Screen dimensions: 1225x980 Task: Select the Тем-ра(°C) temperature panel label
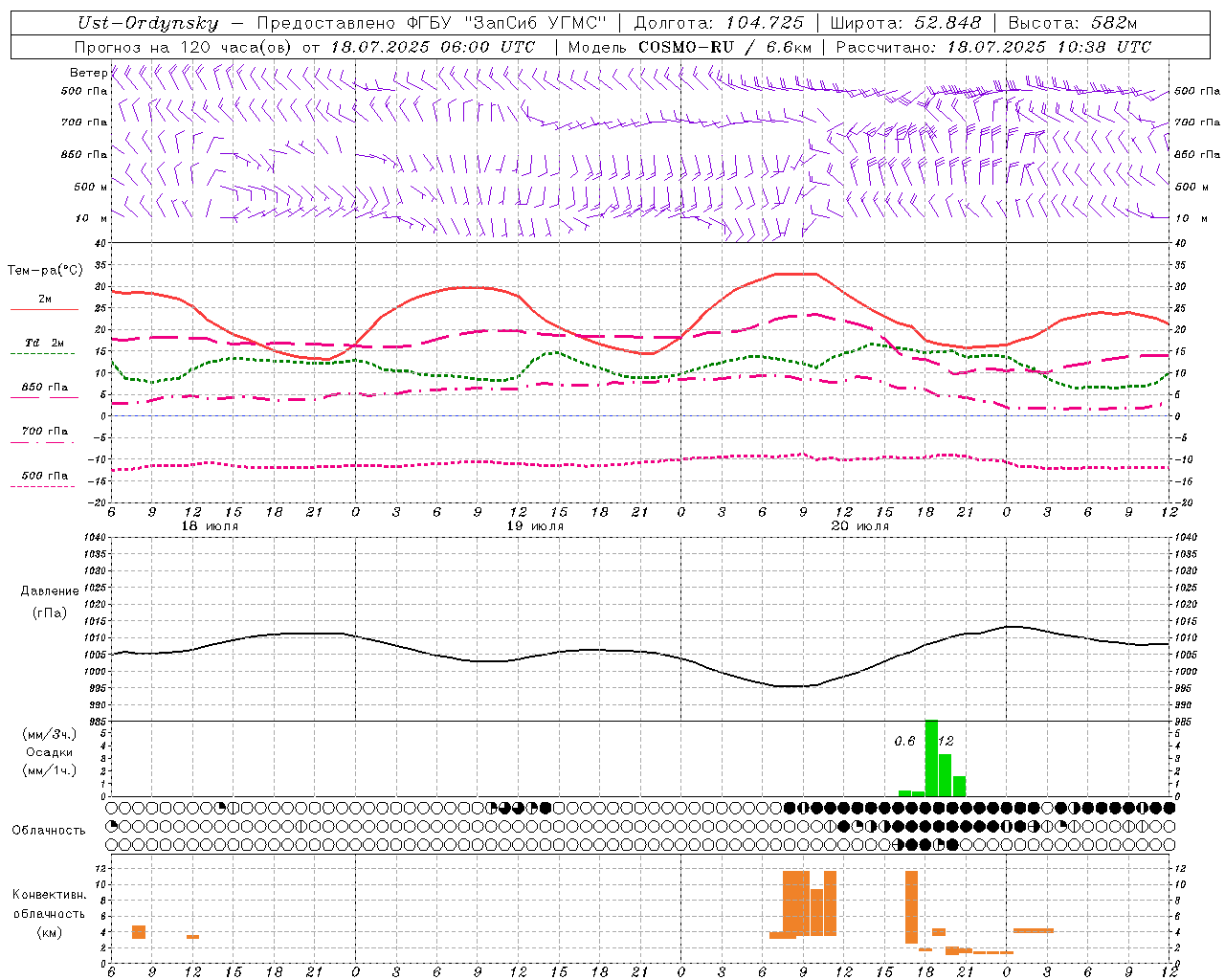tap(45, 271)
